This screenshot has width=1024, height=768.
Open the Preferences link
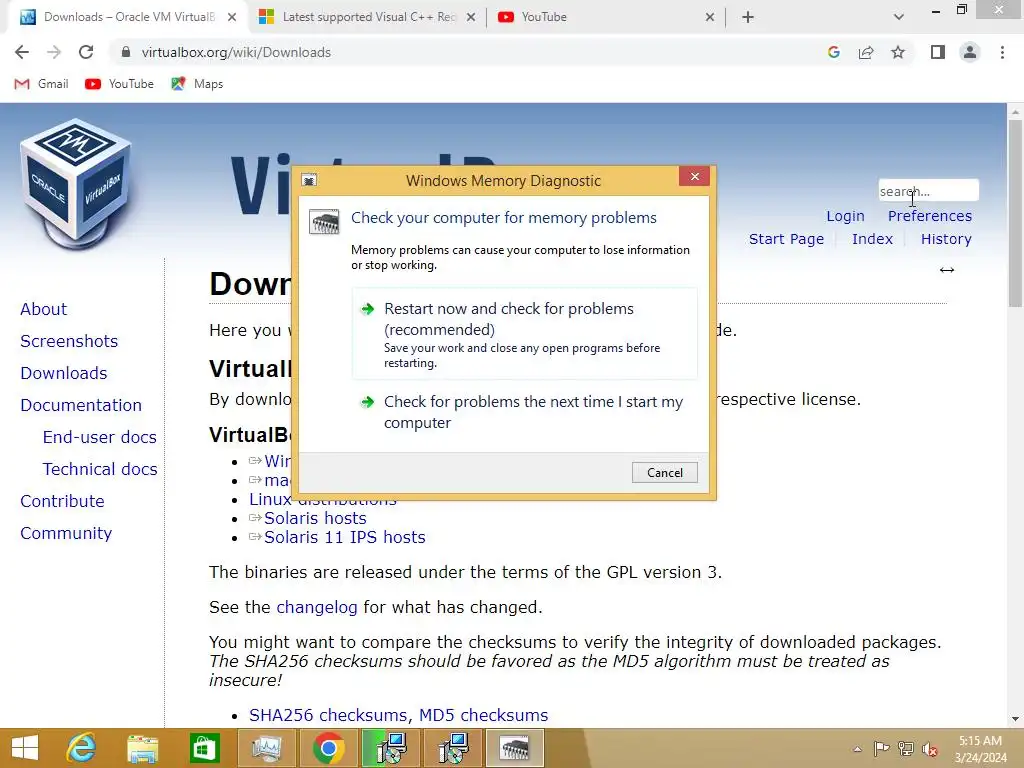click(x=929, y=216)
